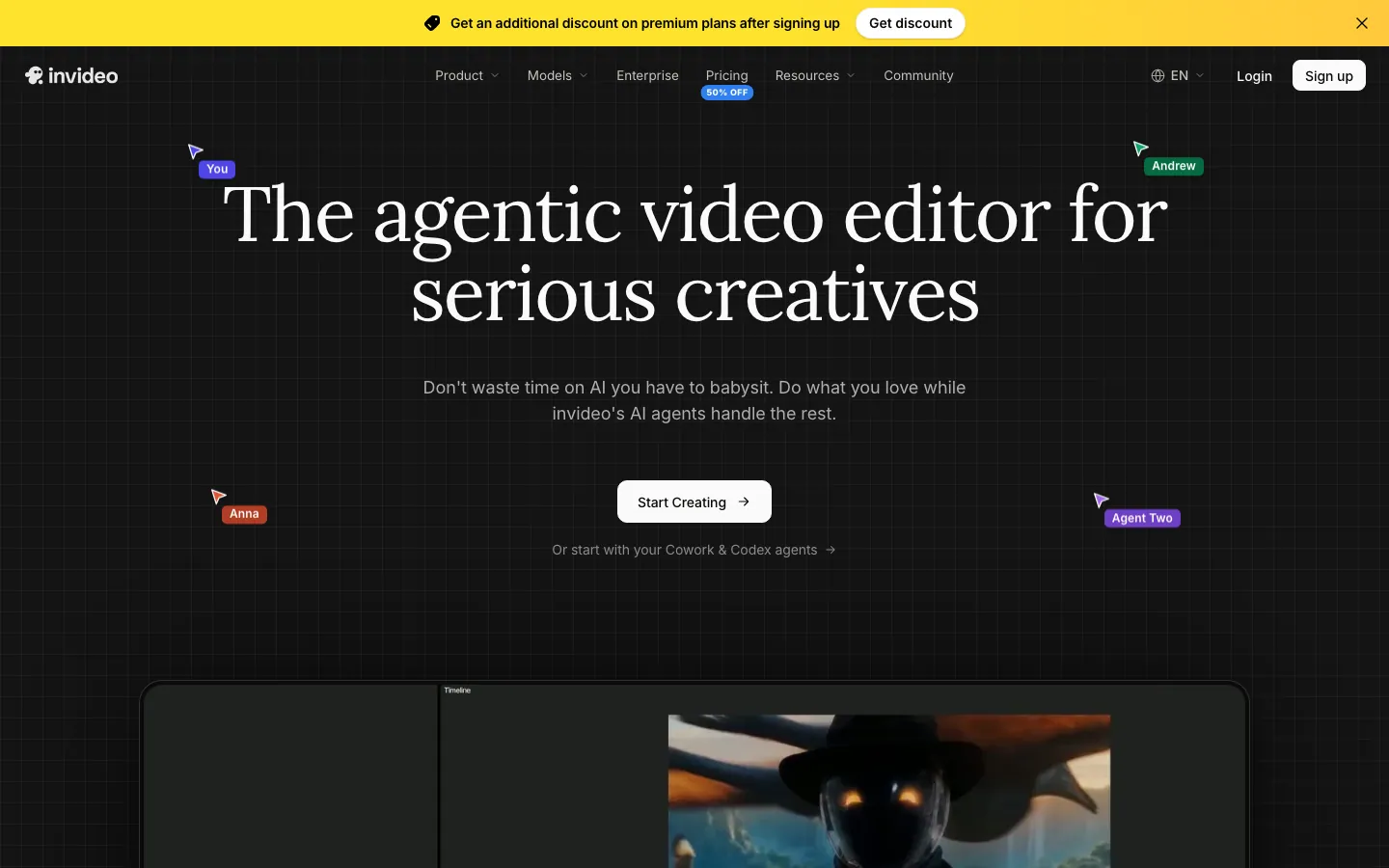This screenshot has width=1389, height=868.
Task: Click the 'Don't waste time on AI' subtitle
Action: (694, 400)
